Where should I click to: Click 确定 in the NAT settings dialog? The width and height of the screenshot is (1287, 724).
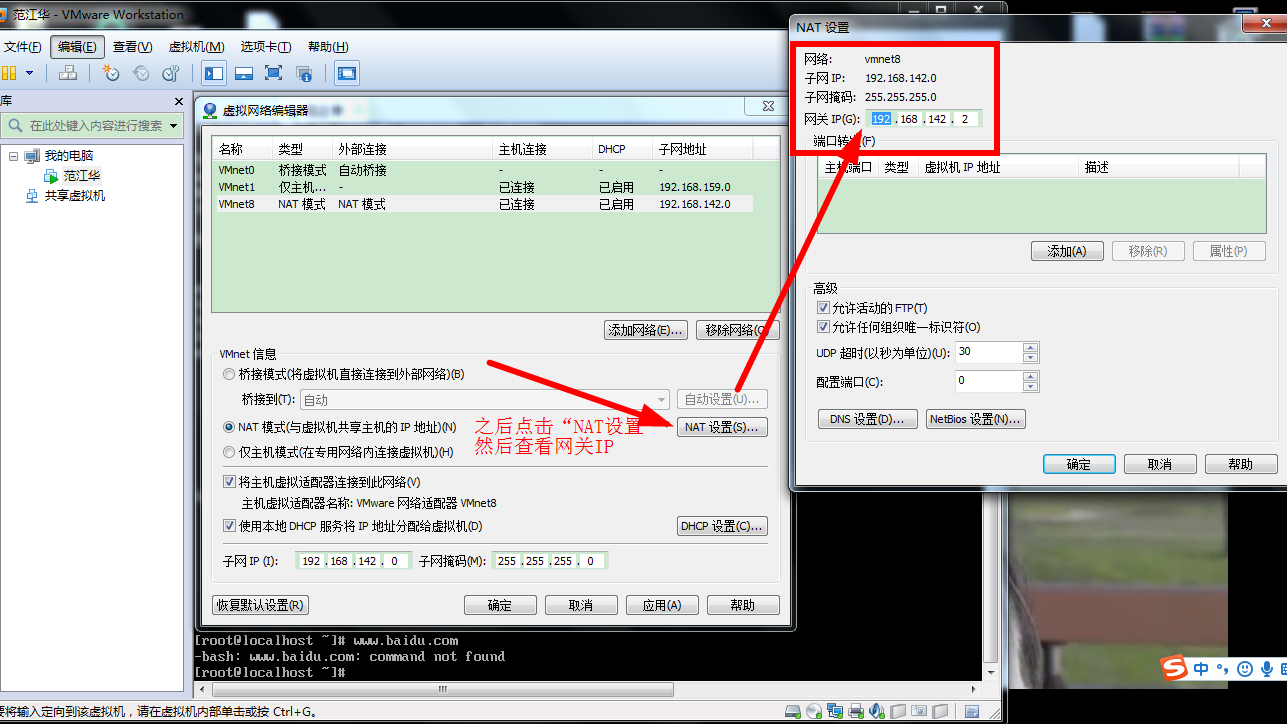coord(1079,464)
